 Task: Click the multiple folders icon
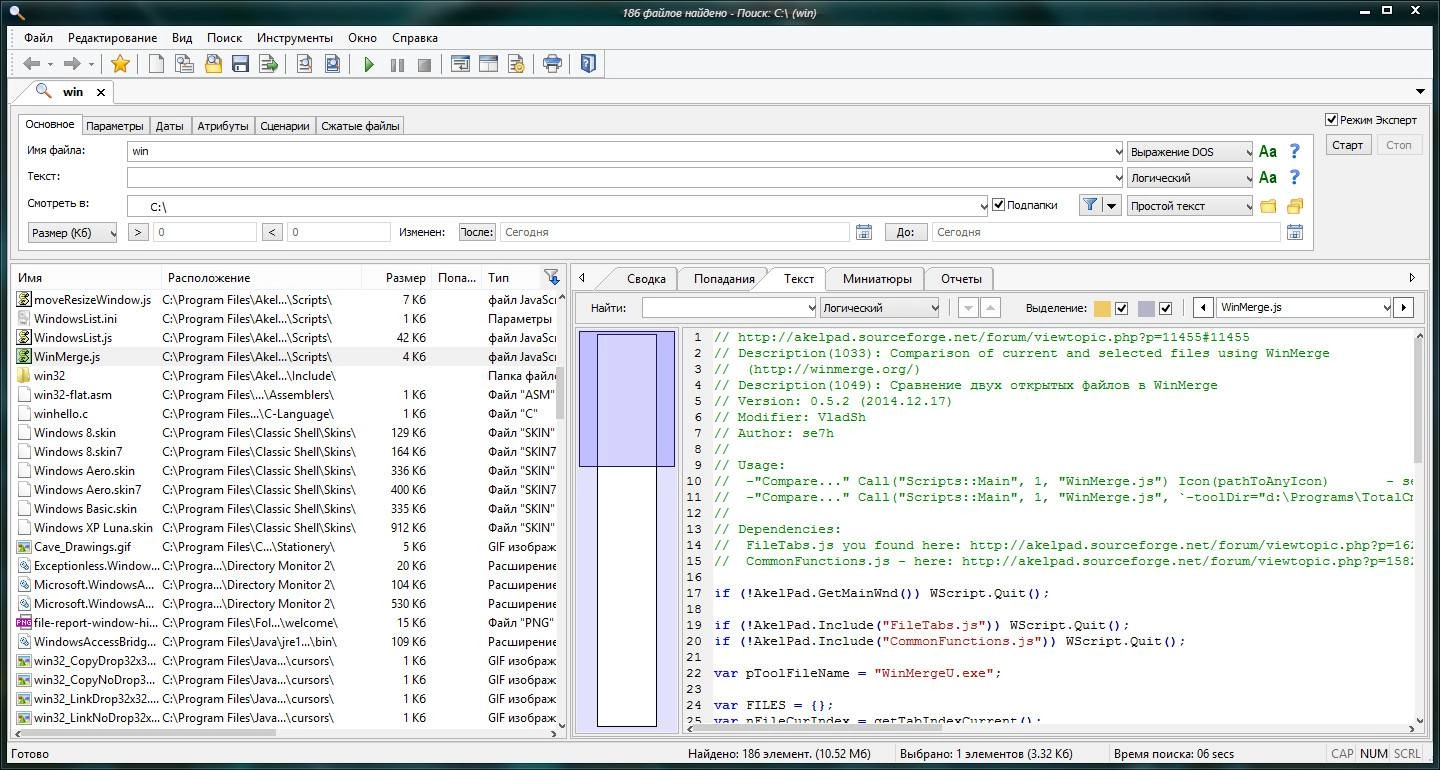(x=1295, y=206)
